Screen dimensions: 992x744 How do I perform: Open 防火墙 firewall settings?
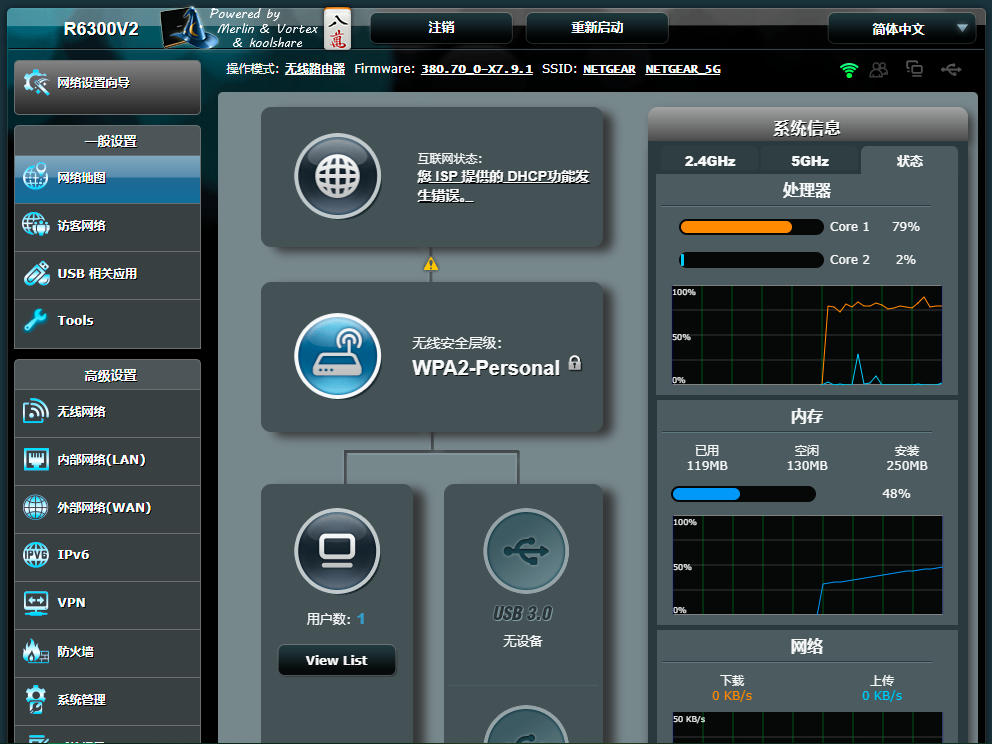[107, 653]
